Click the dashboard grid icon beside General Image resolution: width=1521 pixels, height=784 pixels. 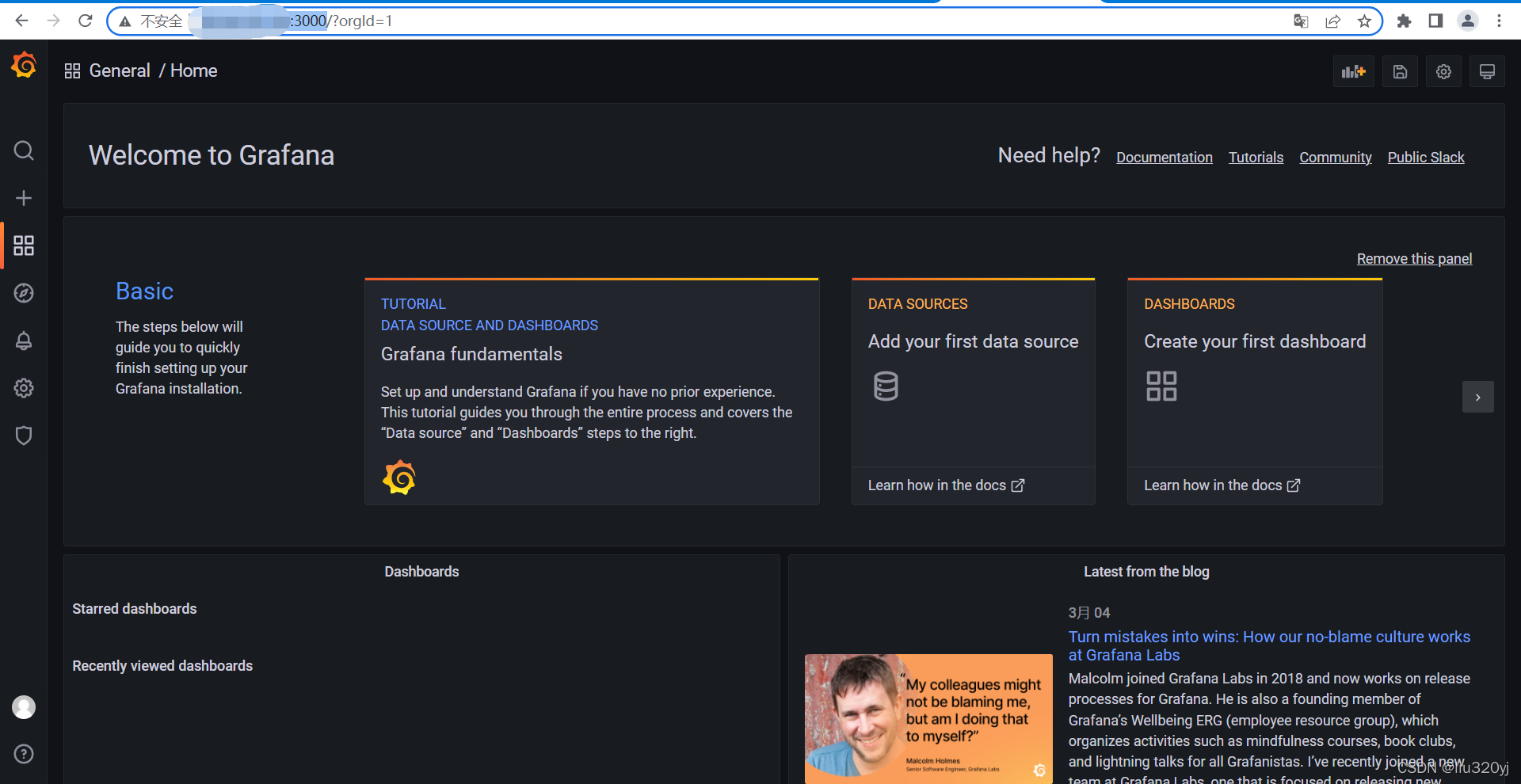click(x=72, y=71)
